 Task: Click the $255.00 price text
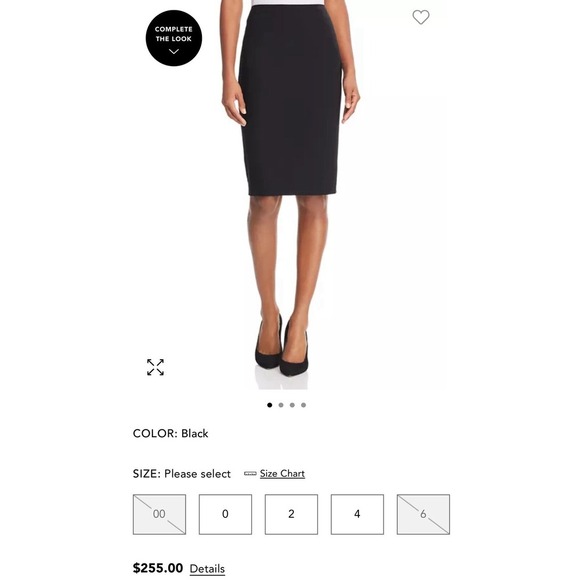pos(158,568)
